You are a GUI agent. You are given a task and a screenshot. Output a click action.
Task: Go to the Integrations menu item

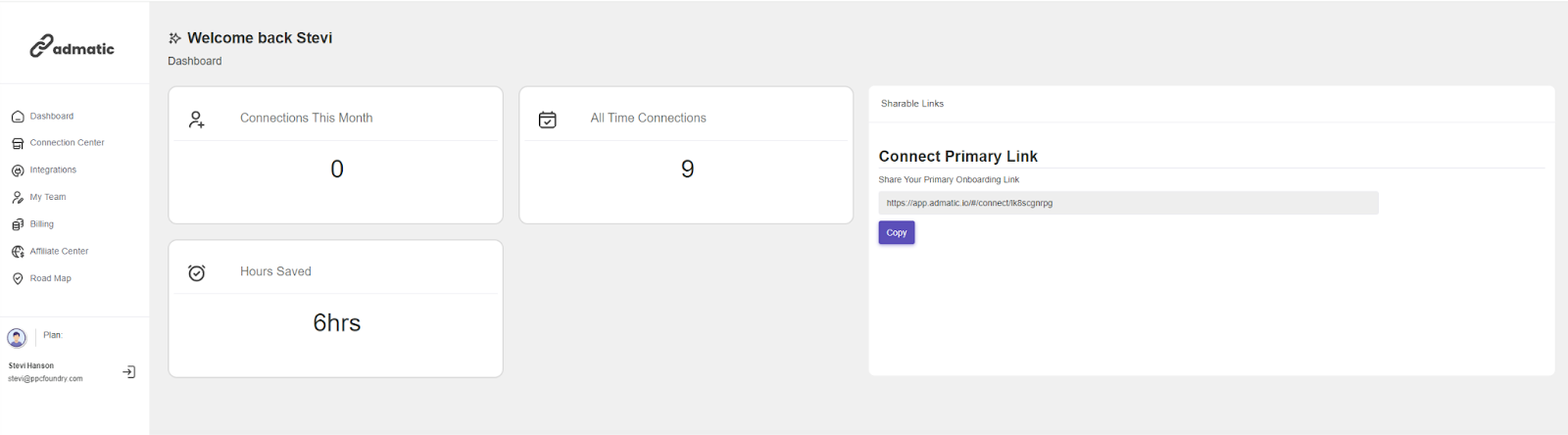coord(53,170)
